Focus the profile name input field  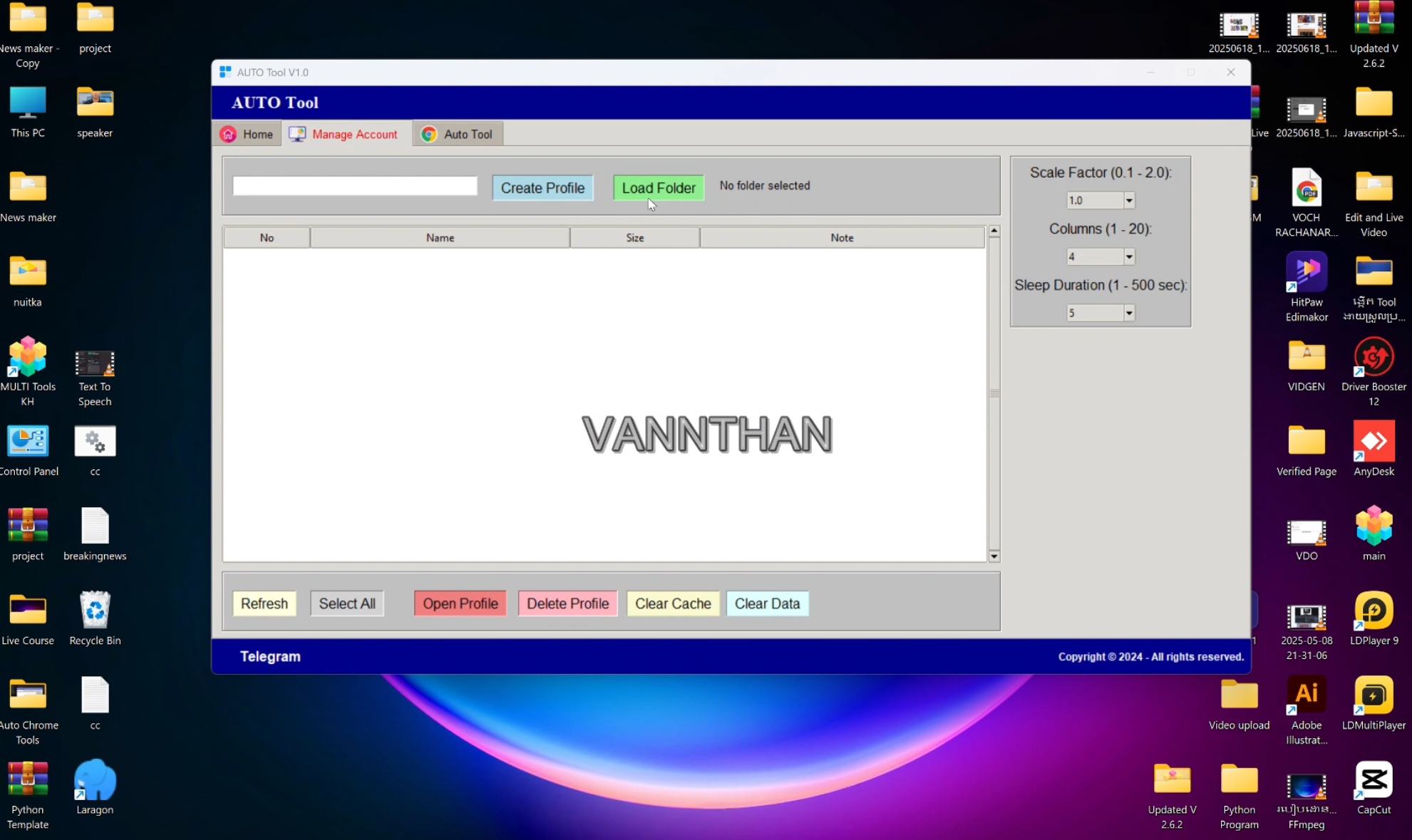pyautogui.click(x=355, y=187)
